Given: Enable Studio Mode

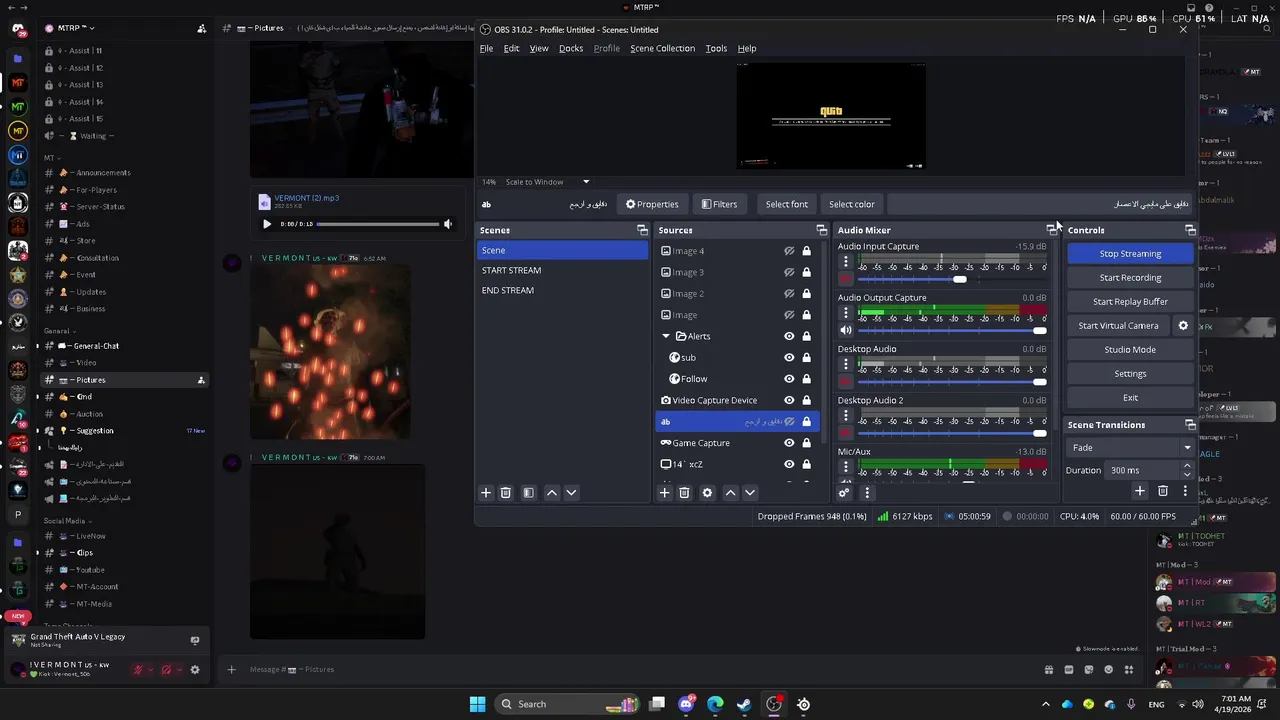Looking at the screenshot, I should point(1130,350).
